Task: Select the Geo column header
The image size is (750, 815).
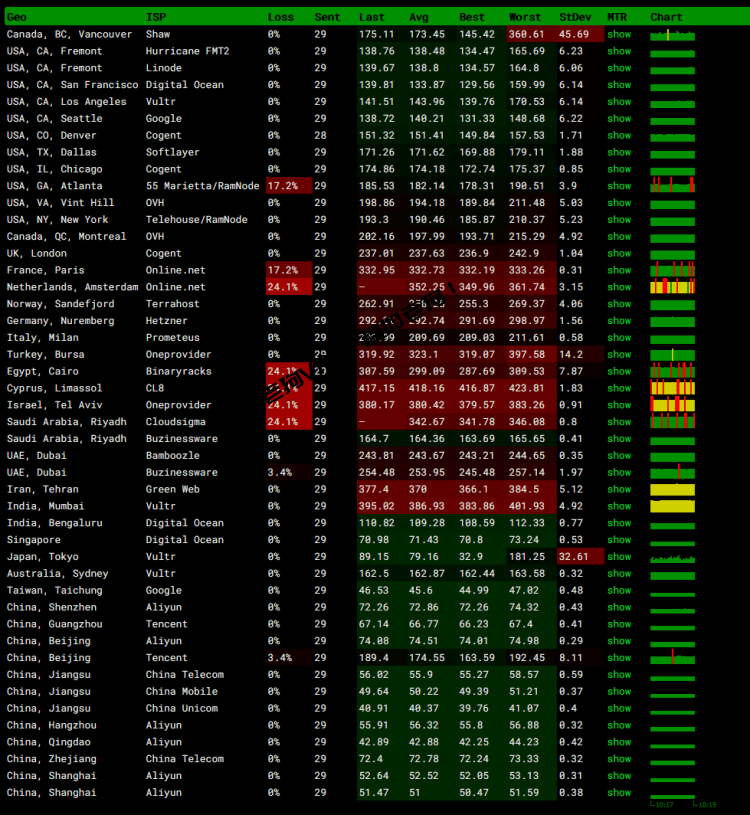Action: coord(17,17)
